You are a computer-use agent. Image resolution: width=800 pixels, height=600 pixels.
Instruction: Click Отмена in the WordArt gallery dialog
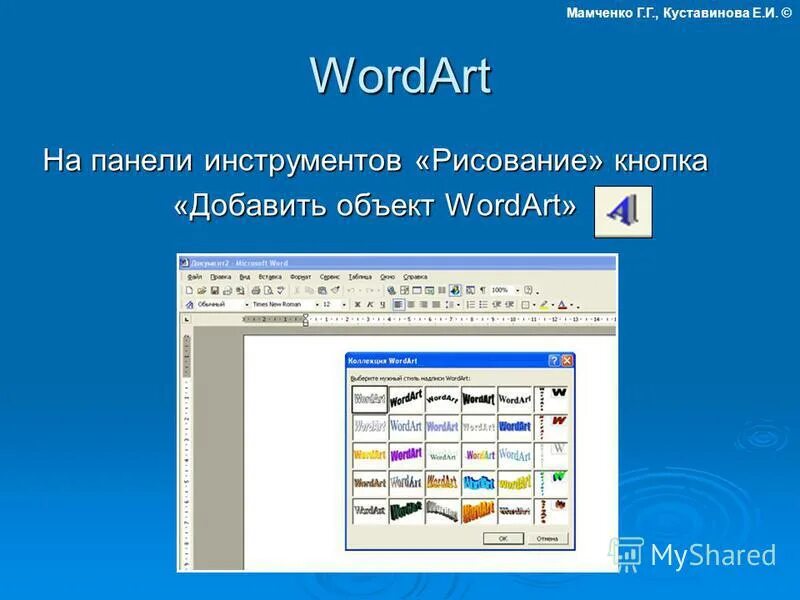point(547,538)
